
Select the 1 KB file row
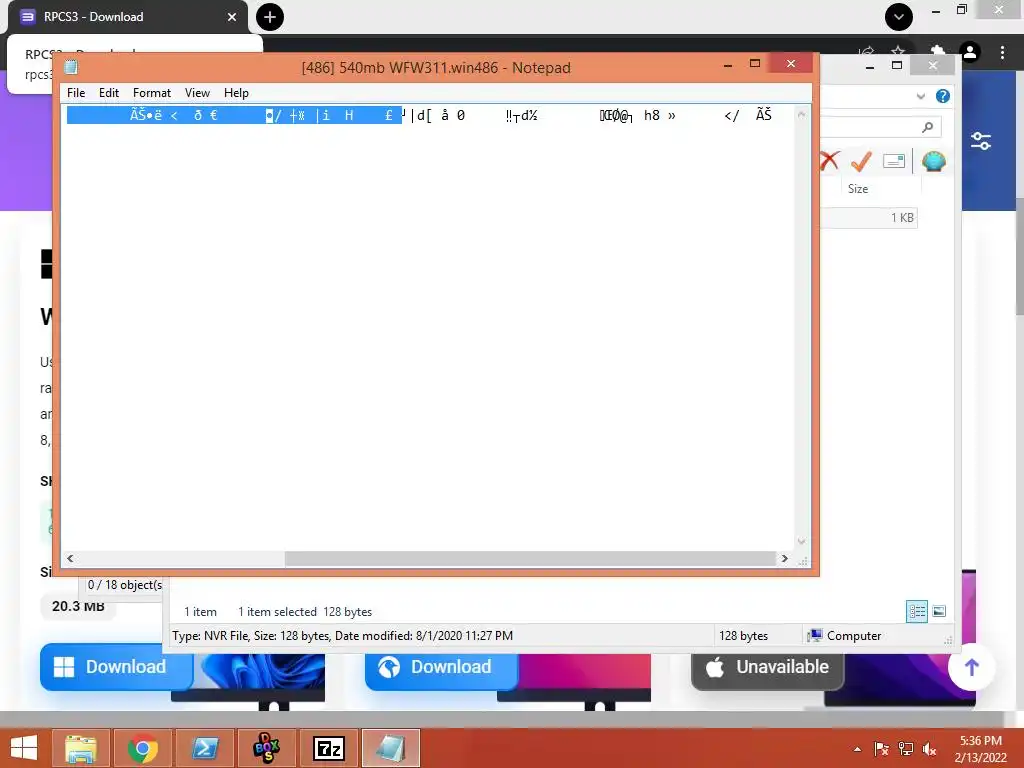click(869, 218)
